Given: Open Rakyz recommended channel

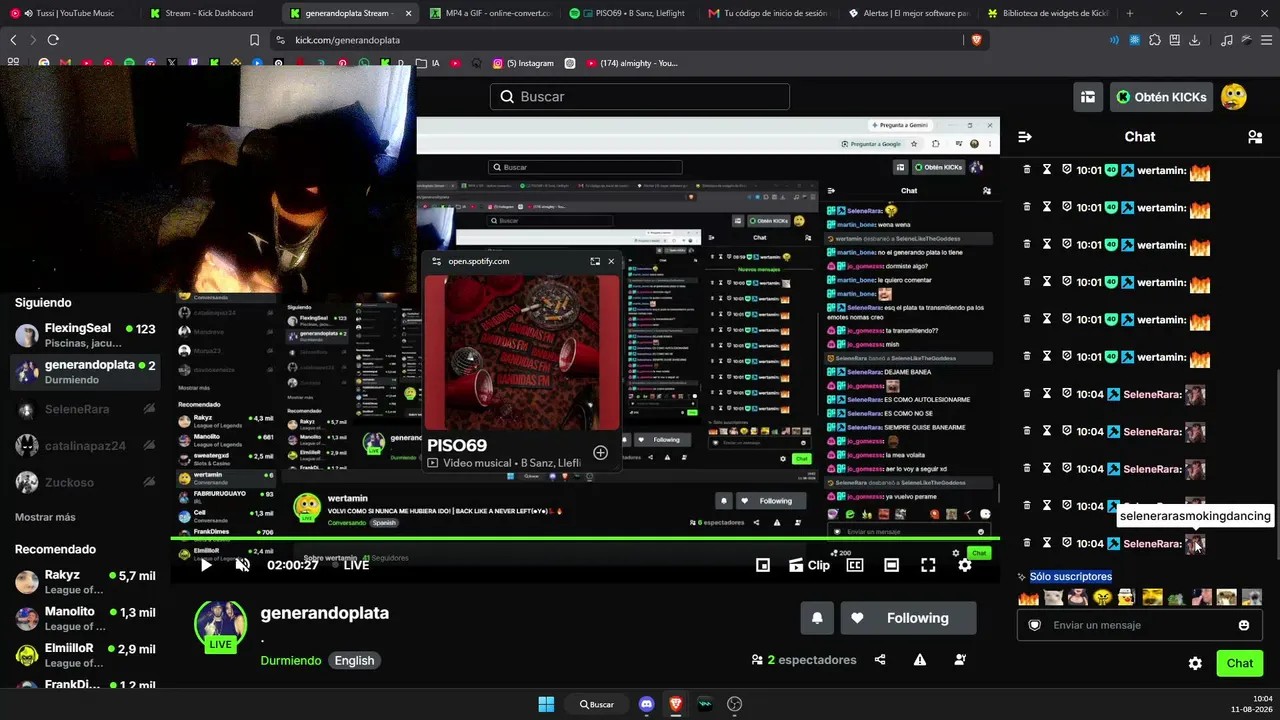Looking at the screenshot, I should (85, 582).
